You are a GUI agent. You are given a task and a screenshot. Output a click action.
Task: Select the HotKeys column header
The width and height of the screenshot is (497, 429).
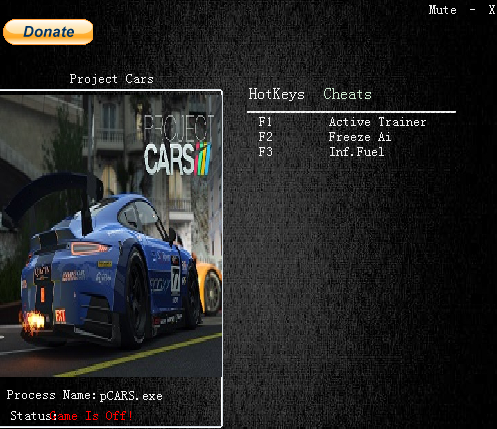click(x=276, y=94)
